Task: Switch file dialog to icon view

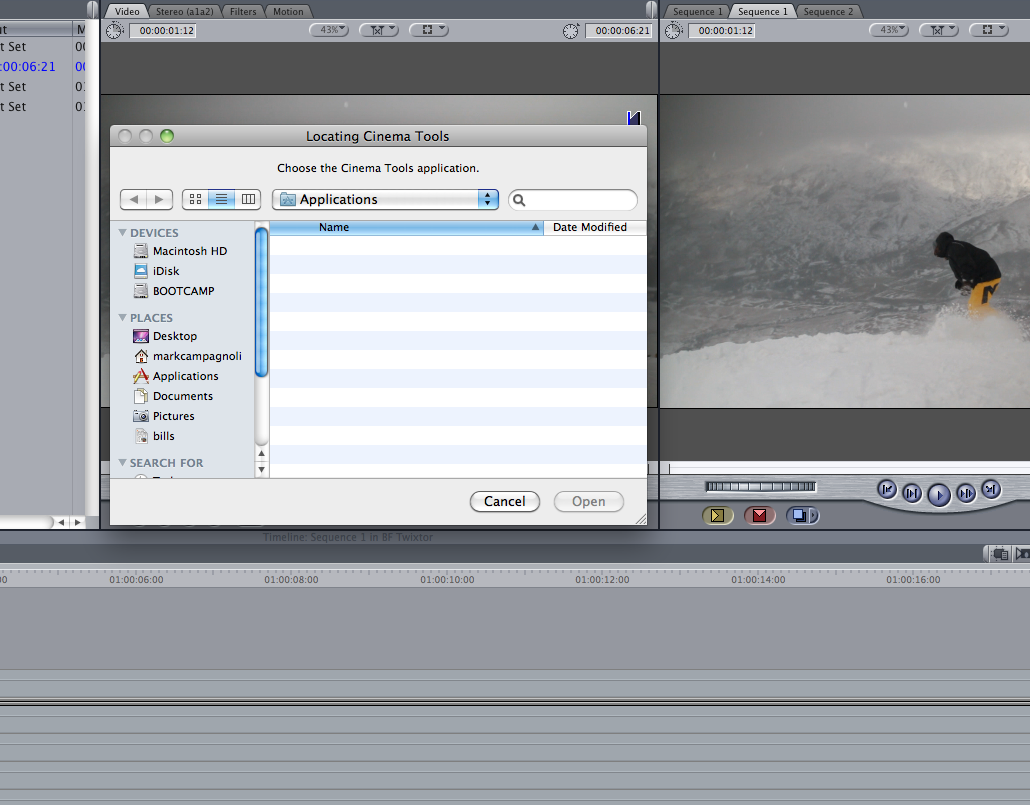Action: coord(195,199)
